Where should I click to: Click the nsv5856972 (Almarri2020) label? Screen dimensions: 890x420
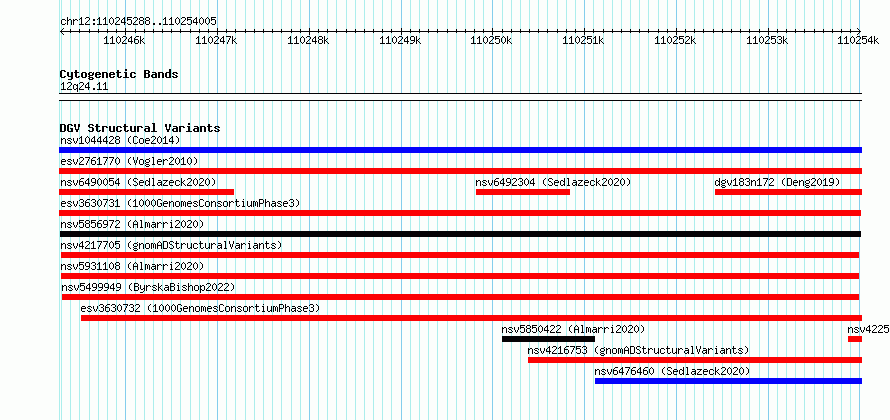click(132, 224)
